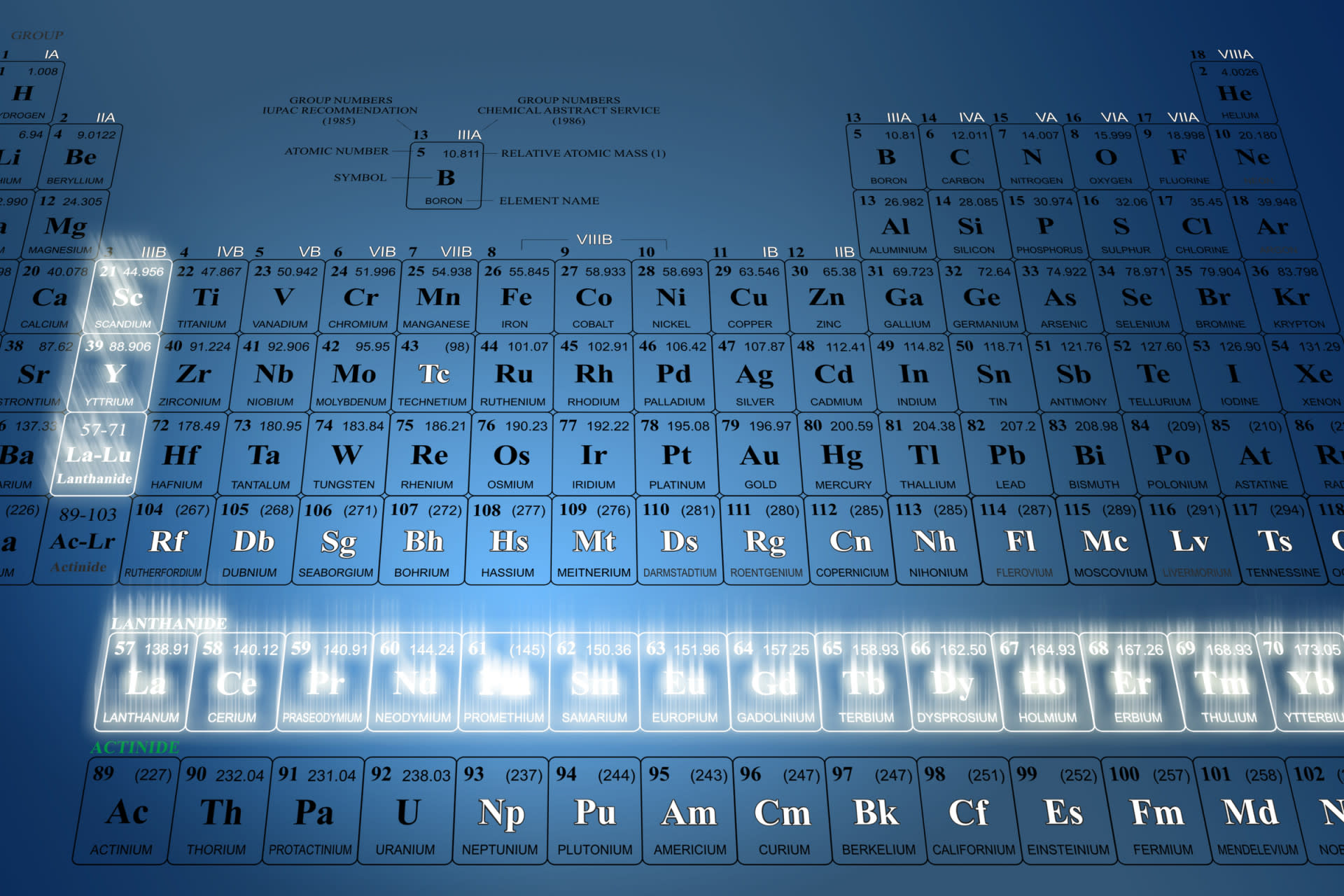The image size is (1344, 896).
Task: Click the highlighted La-Lu Lanthanide cell
Action: (99, 454)
